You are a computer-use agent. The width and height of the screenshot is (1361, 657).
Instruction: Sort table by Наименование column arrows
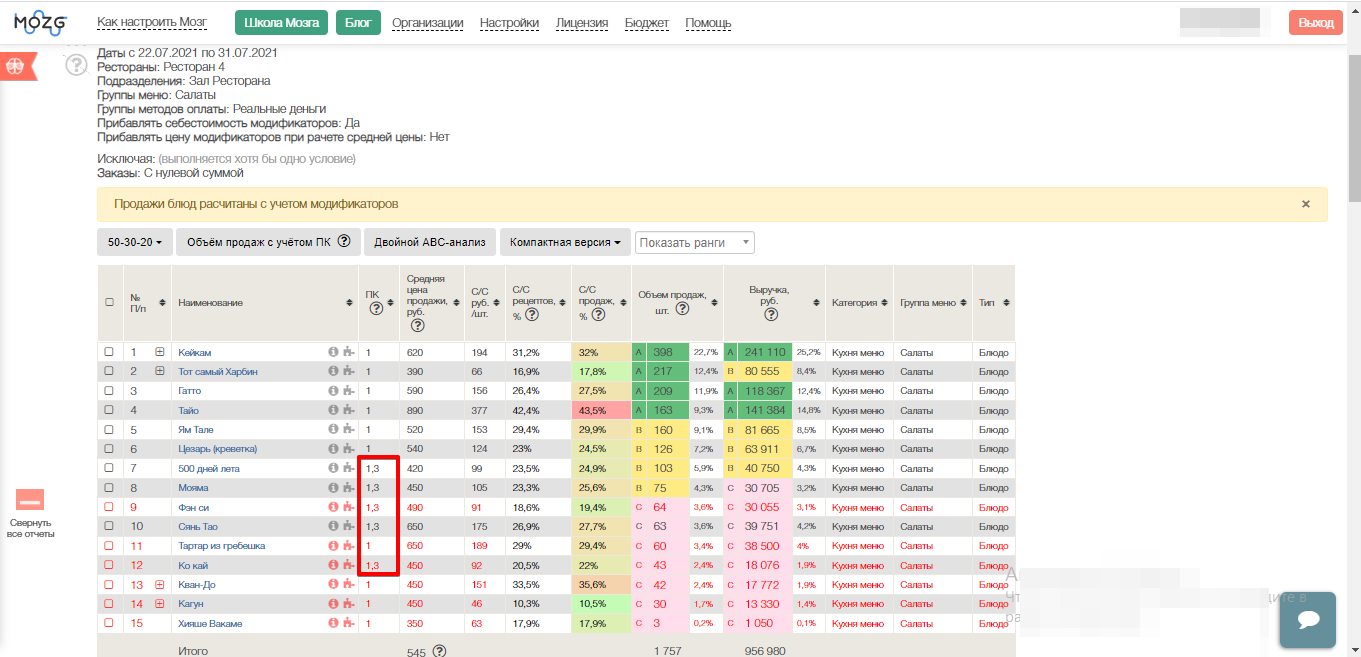click(348, 303)
